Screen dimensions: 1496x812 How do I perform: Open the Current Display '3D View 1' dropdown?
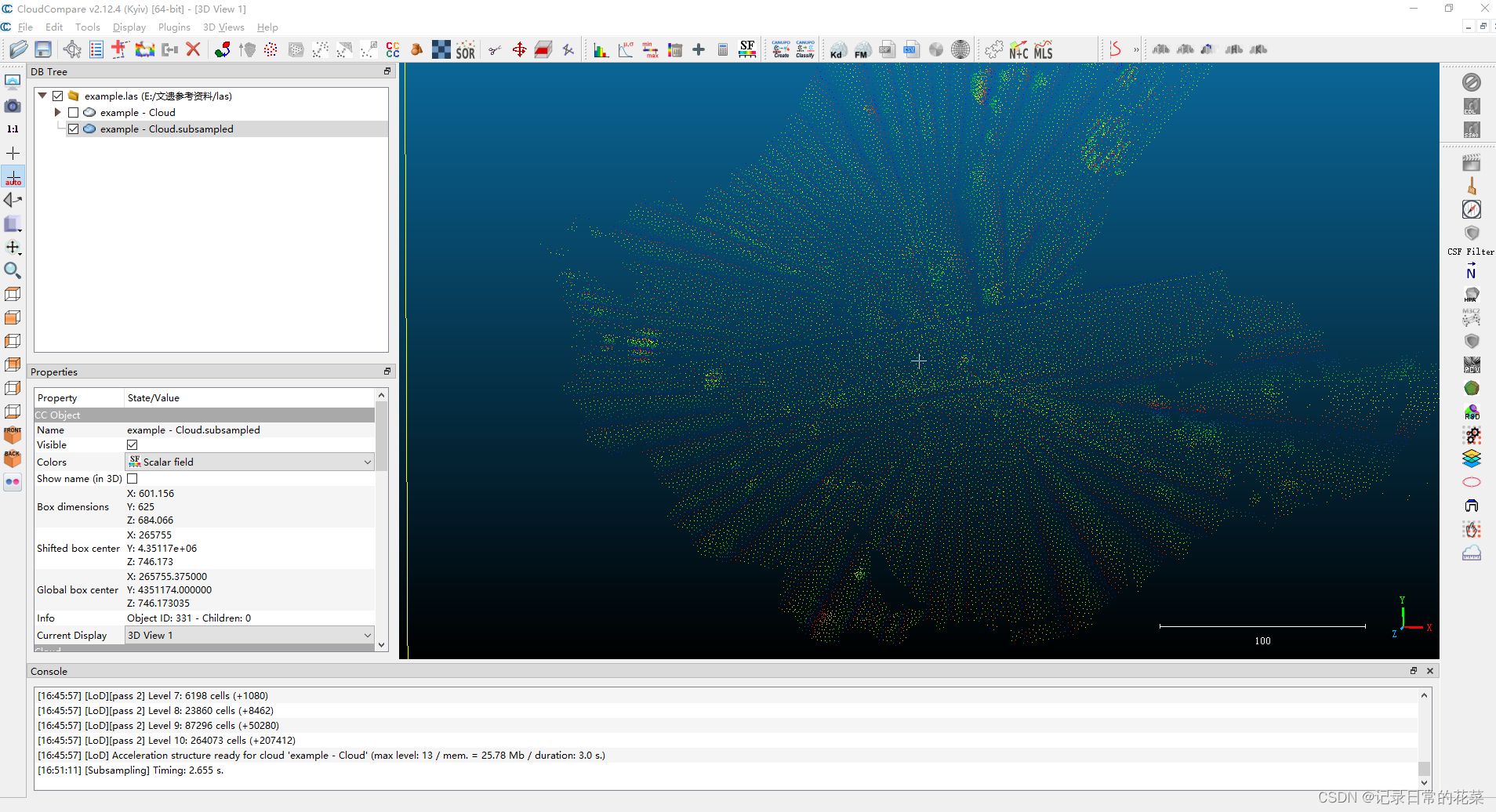(250, 635)
